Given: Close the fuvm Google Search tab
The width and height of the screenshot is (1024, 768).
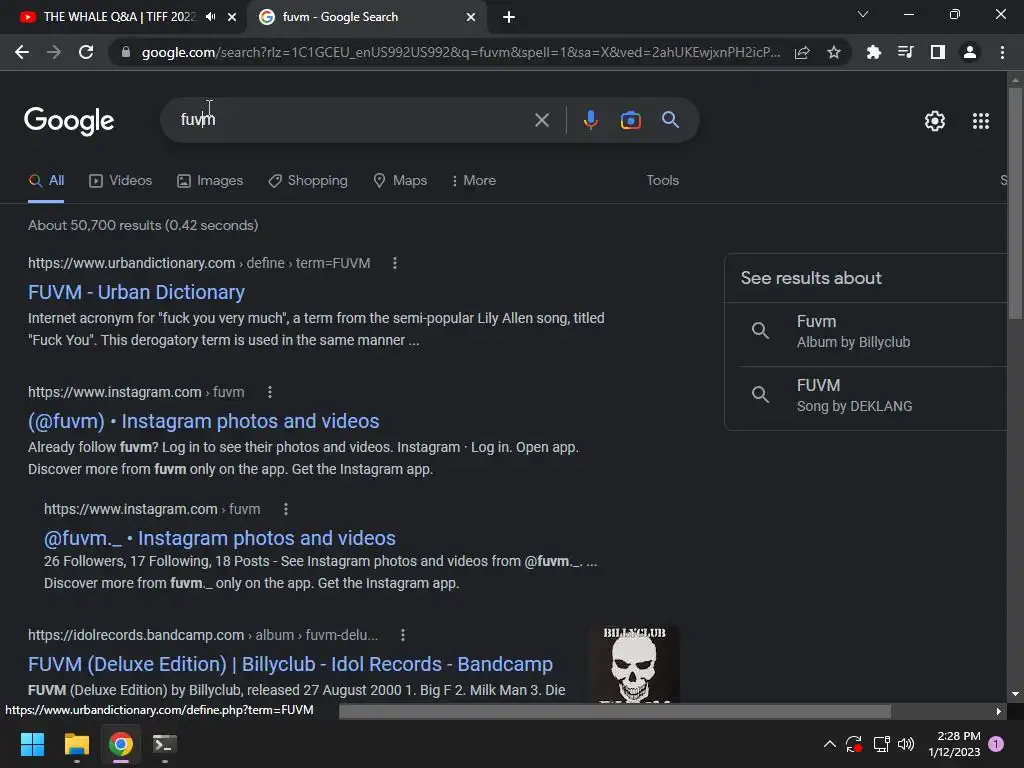Looking at the screenshot, I should click(x=471, y=17).
